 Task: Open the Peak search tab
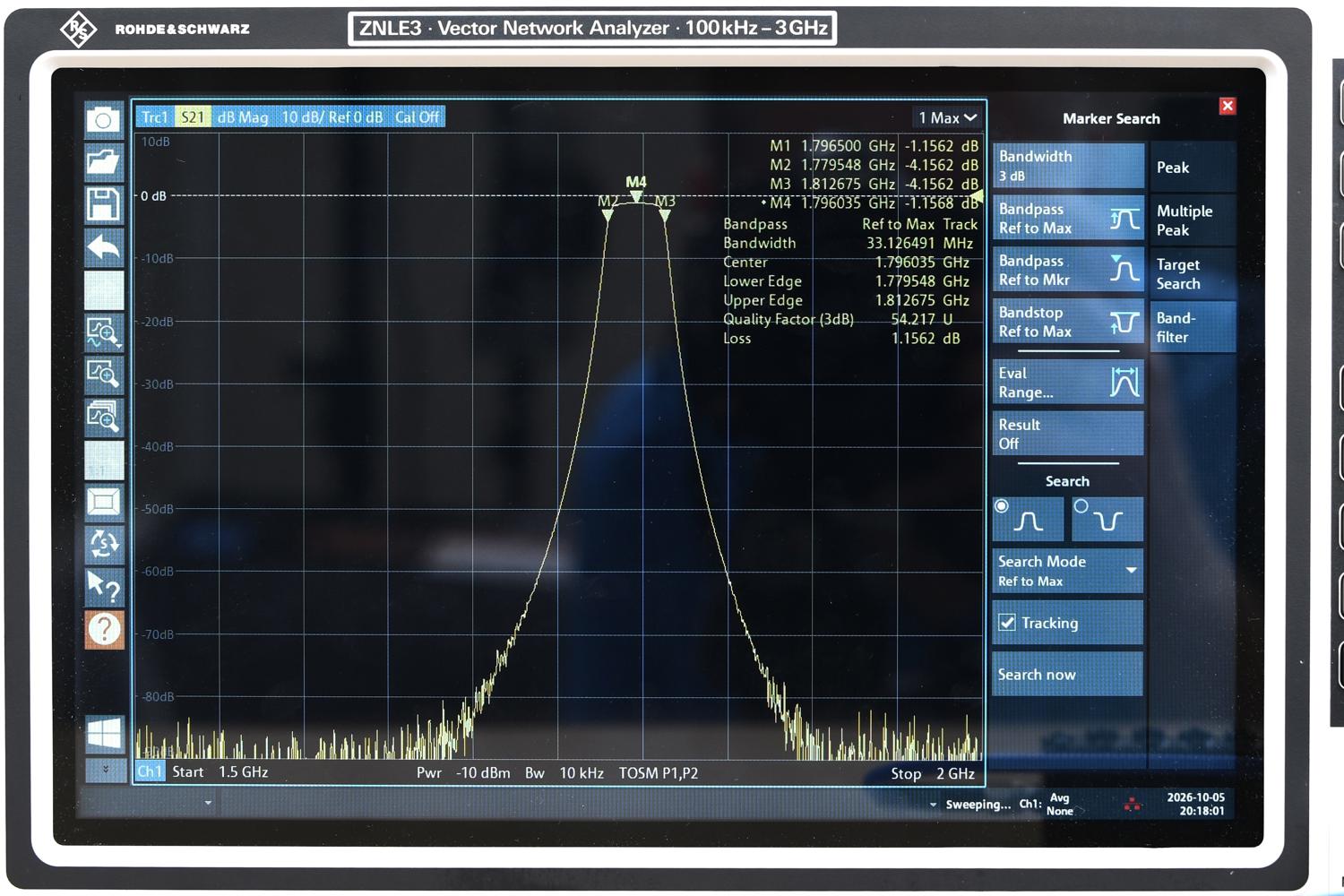click(x=1193, y=168)
